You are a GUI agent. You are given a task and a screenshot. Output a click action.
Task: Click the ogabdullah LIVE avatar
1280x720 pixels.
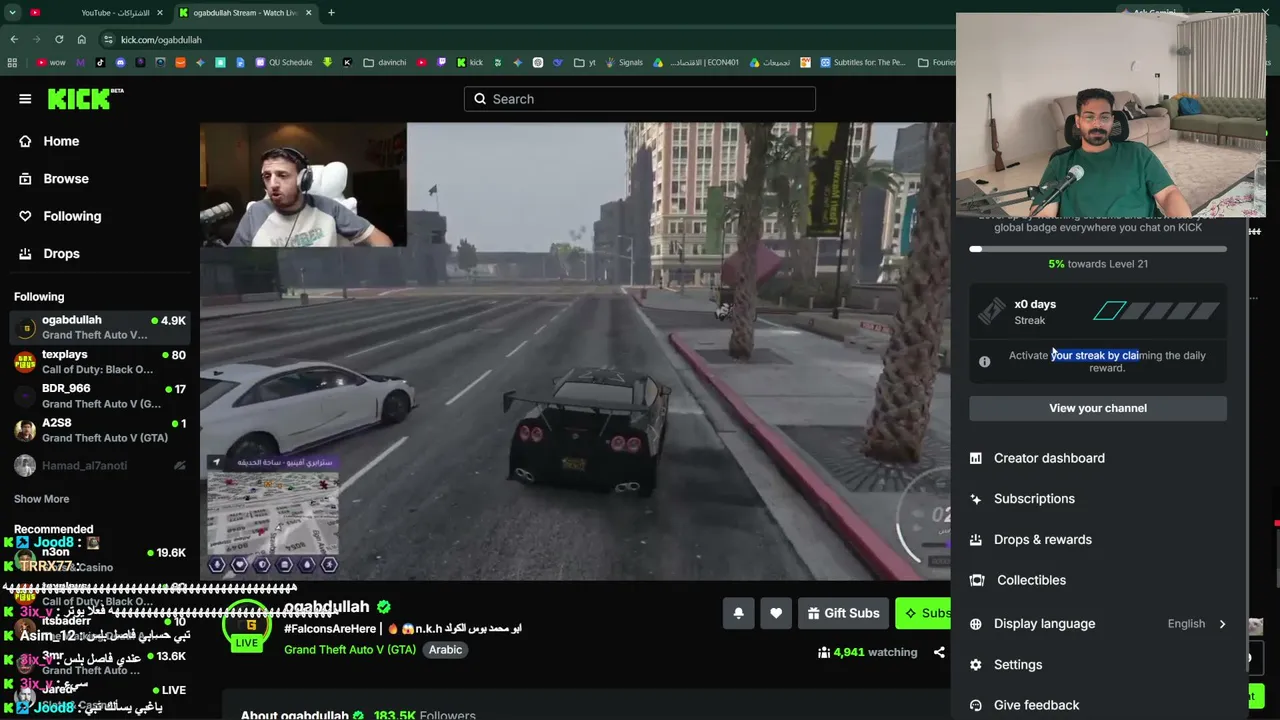tap(246, 626)
